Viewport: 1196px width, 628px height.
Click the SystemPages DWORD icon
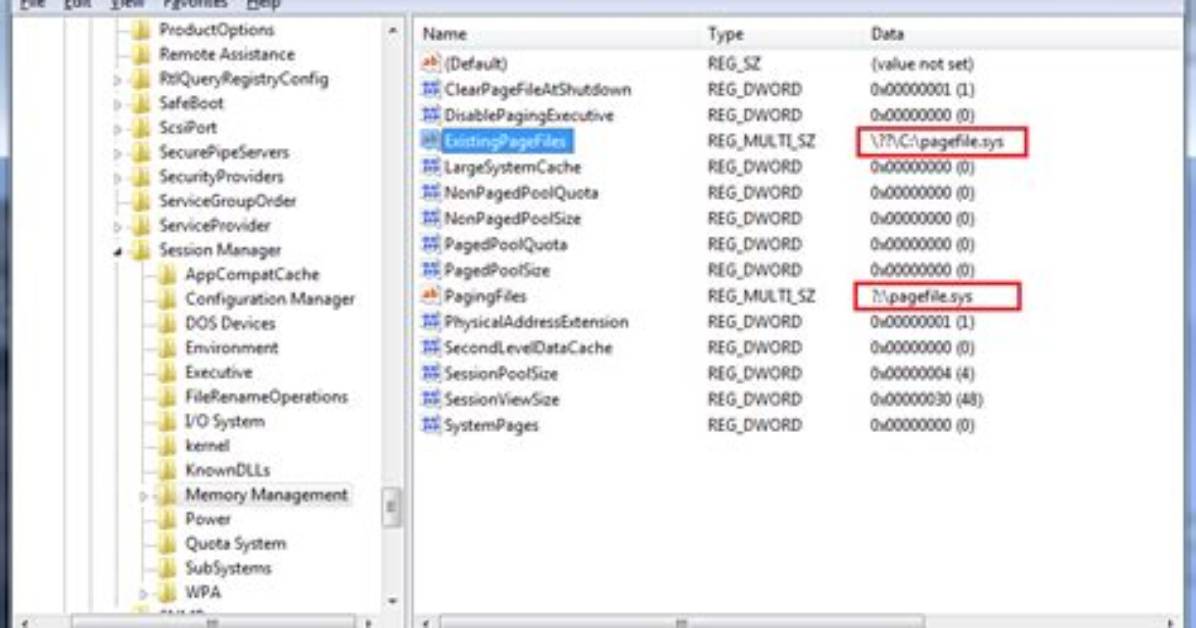431,425
